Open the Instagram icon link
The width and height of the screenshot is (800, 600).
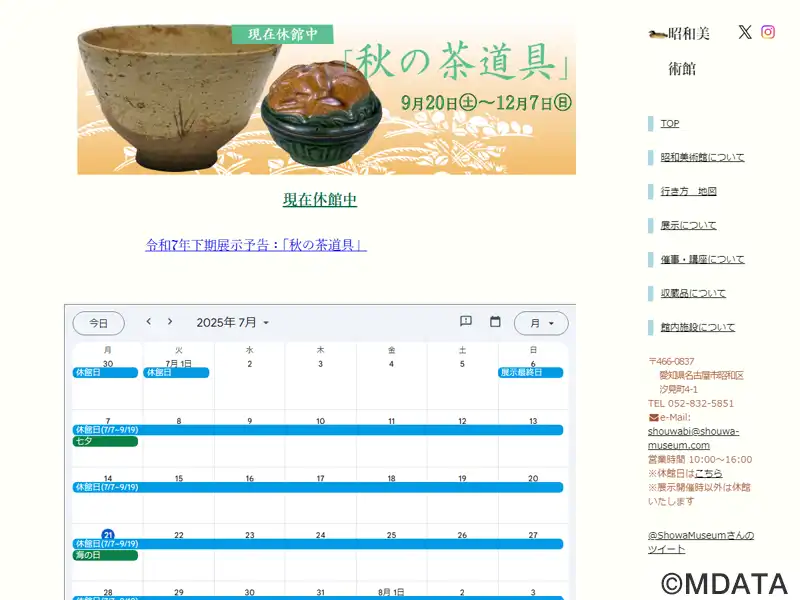768,32
